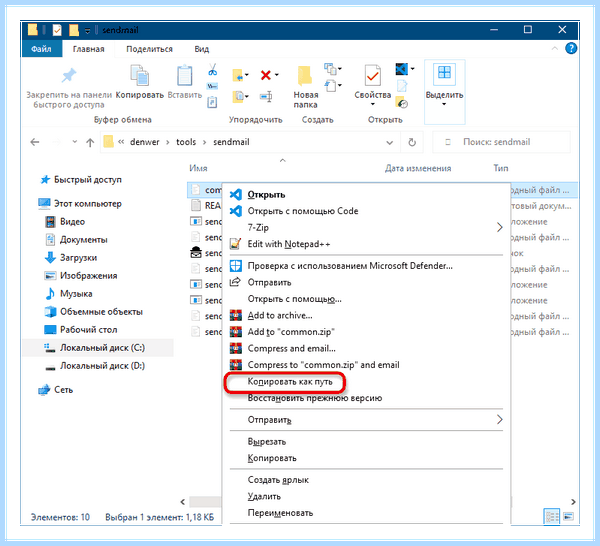Click the Back arrow navigation button
600x546 pixels.
click(x=35, y=142)
